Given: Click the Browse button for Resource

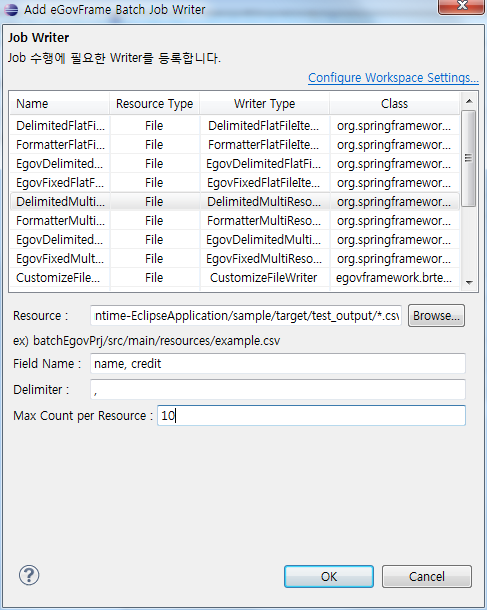Looking at the screenshot, I should tap(436, 316).
